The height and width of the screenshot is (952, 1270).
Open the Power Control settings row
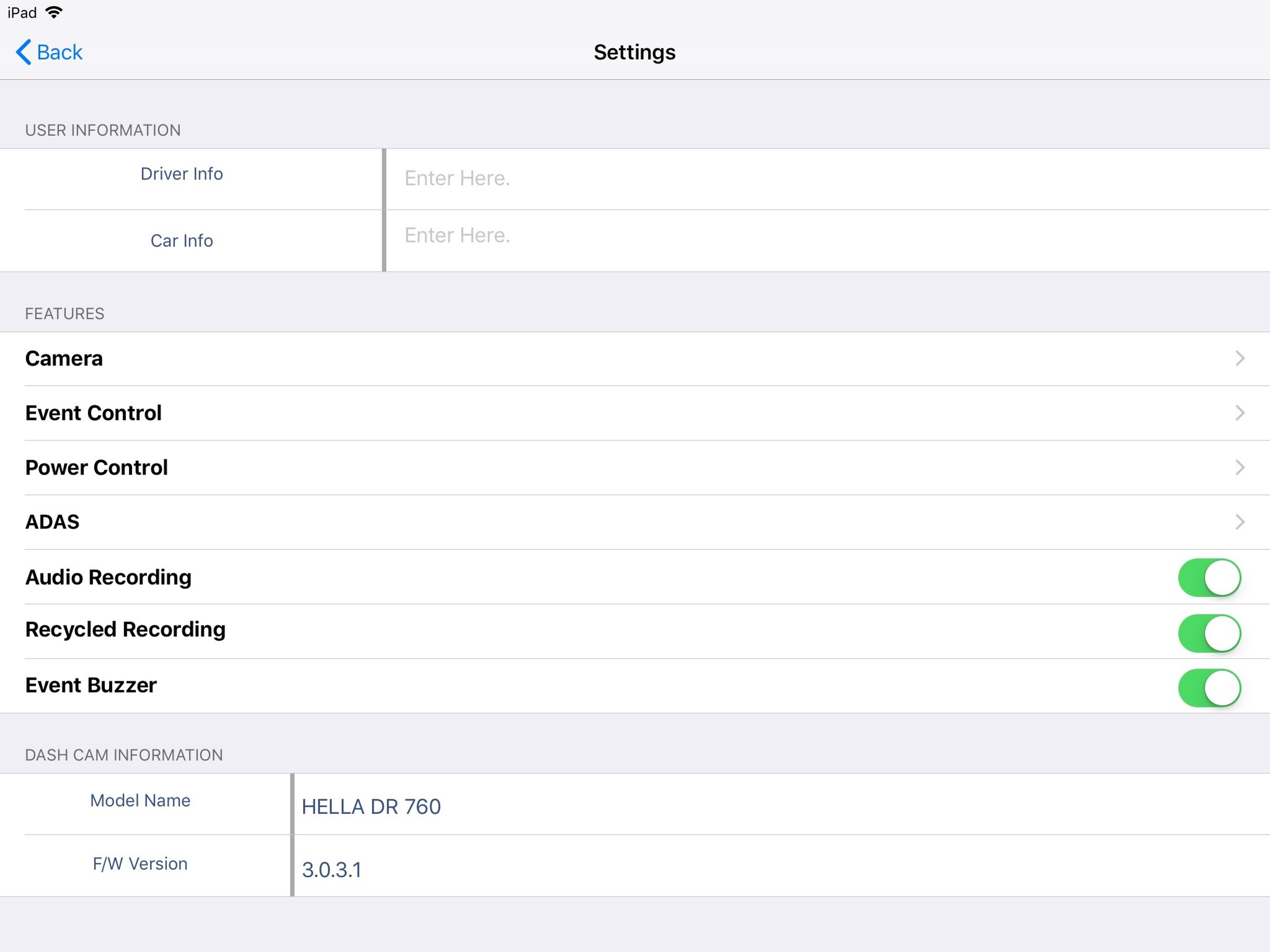click(635, 467)
